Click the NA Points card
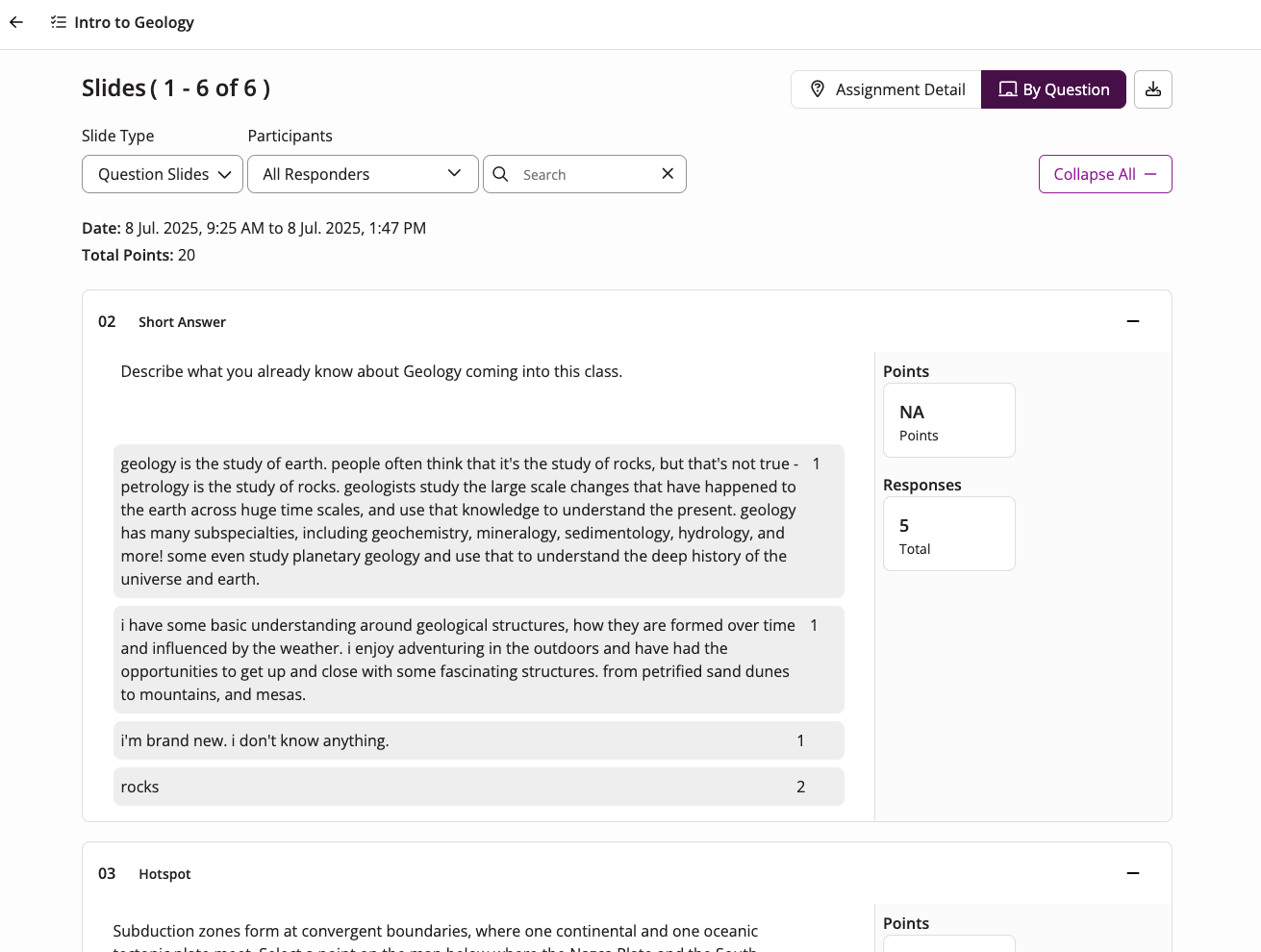The height and width of the screenshot is (952, 1261). [949, 420]
